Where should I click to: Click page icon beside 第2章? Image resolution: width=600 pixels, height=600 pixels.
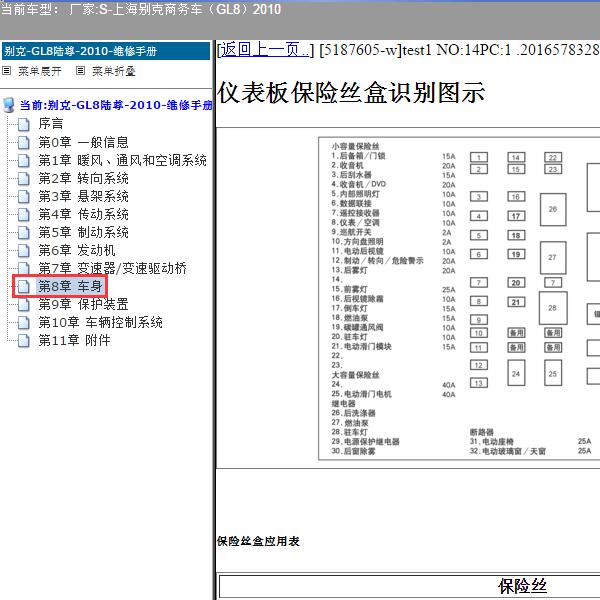[24, 178]
